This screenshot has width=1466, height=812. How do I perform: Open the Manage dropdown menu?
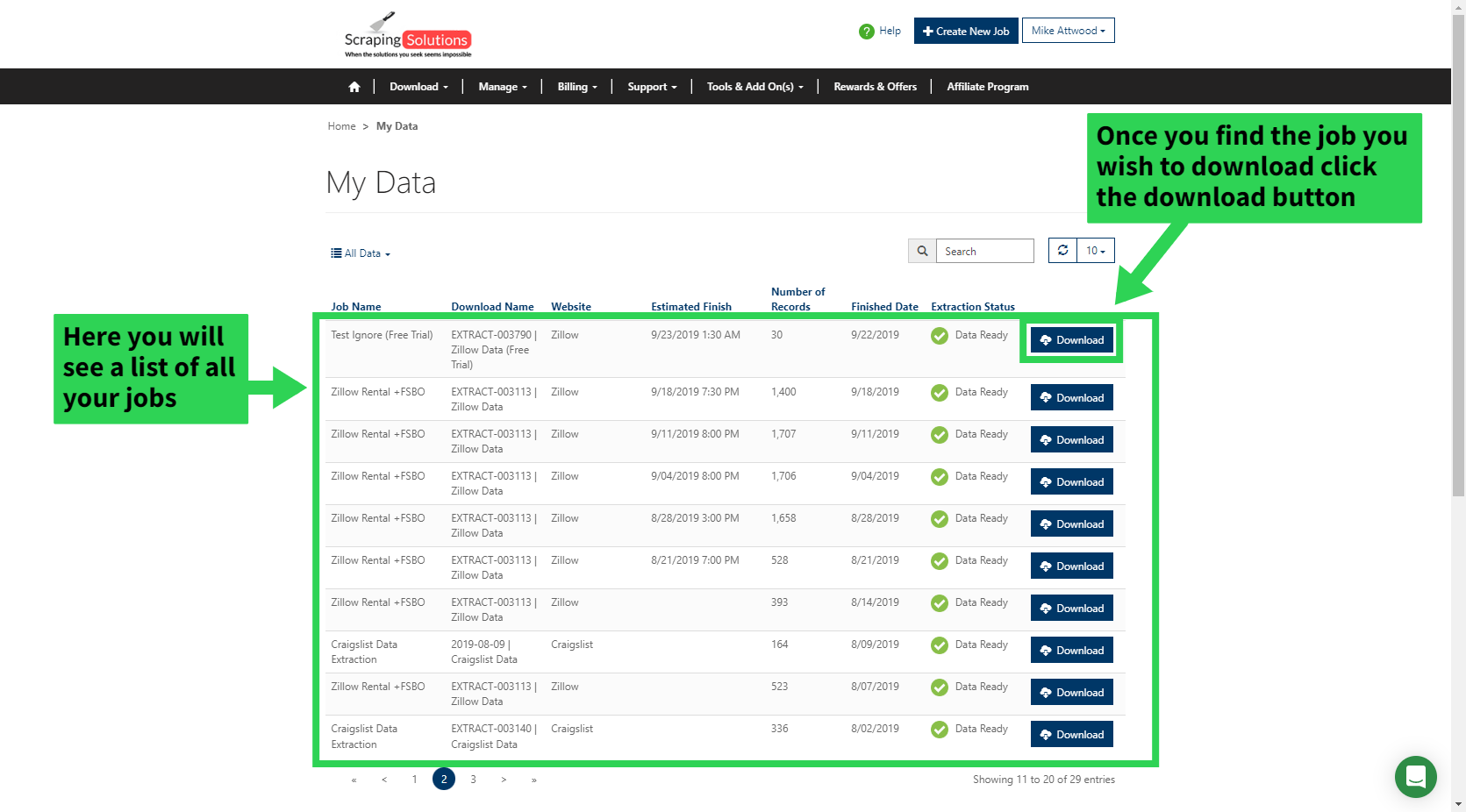coord(503,87)
